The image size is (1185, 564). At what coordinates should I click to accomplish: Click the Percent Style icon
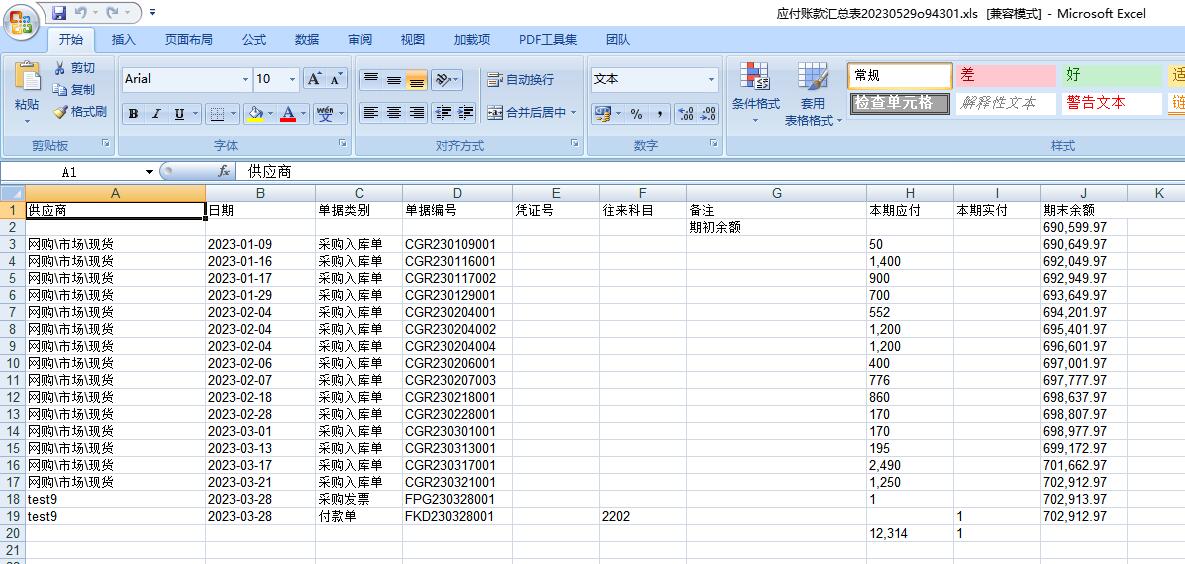click(636, 114)
